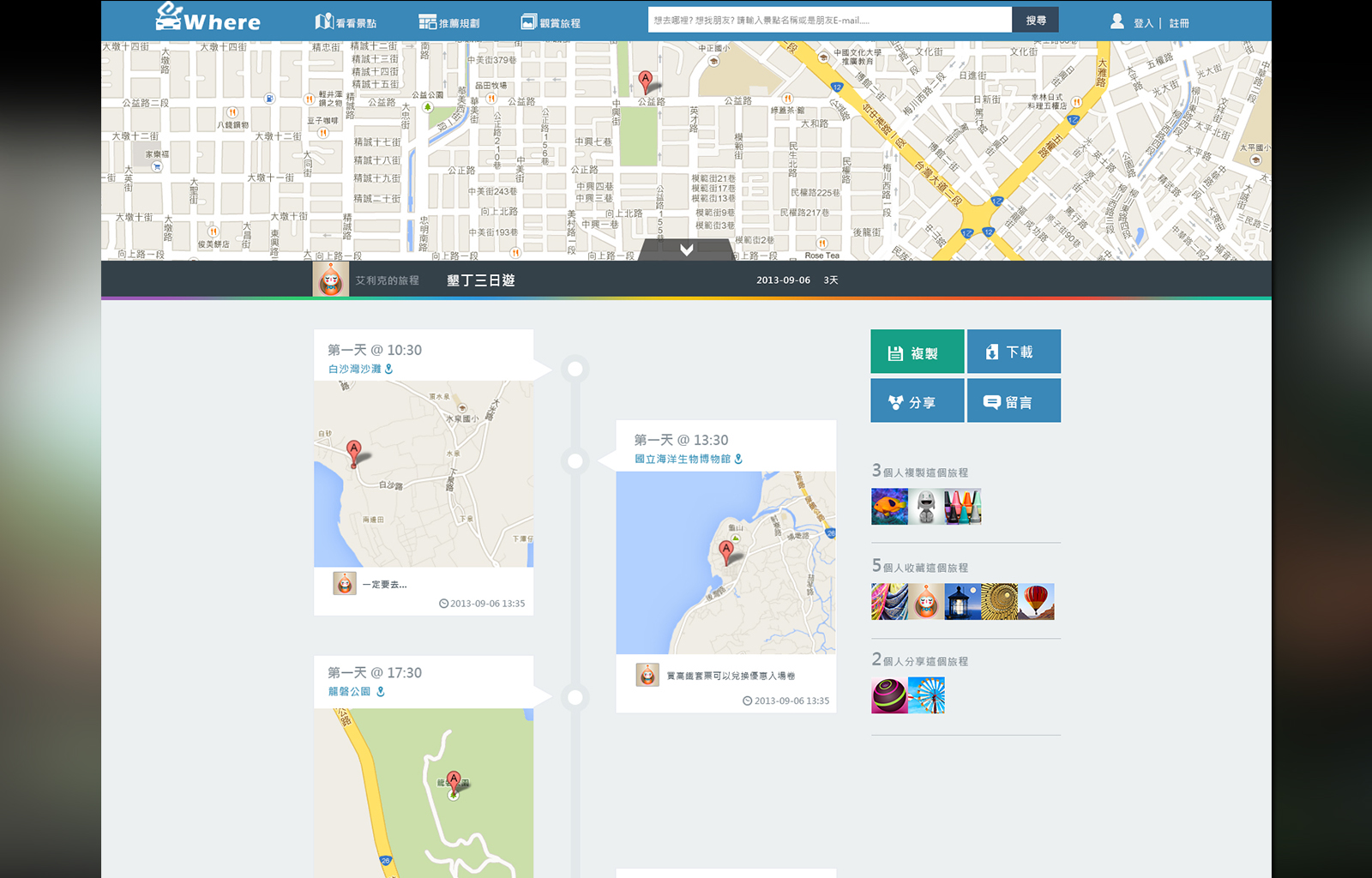Click location pin icon beside 白沙灣沙灘
The height and width of the screenshot is (878, 1372).
click(389, 369)
